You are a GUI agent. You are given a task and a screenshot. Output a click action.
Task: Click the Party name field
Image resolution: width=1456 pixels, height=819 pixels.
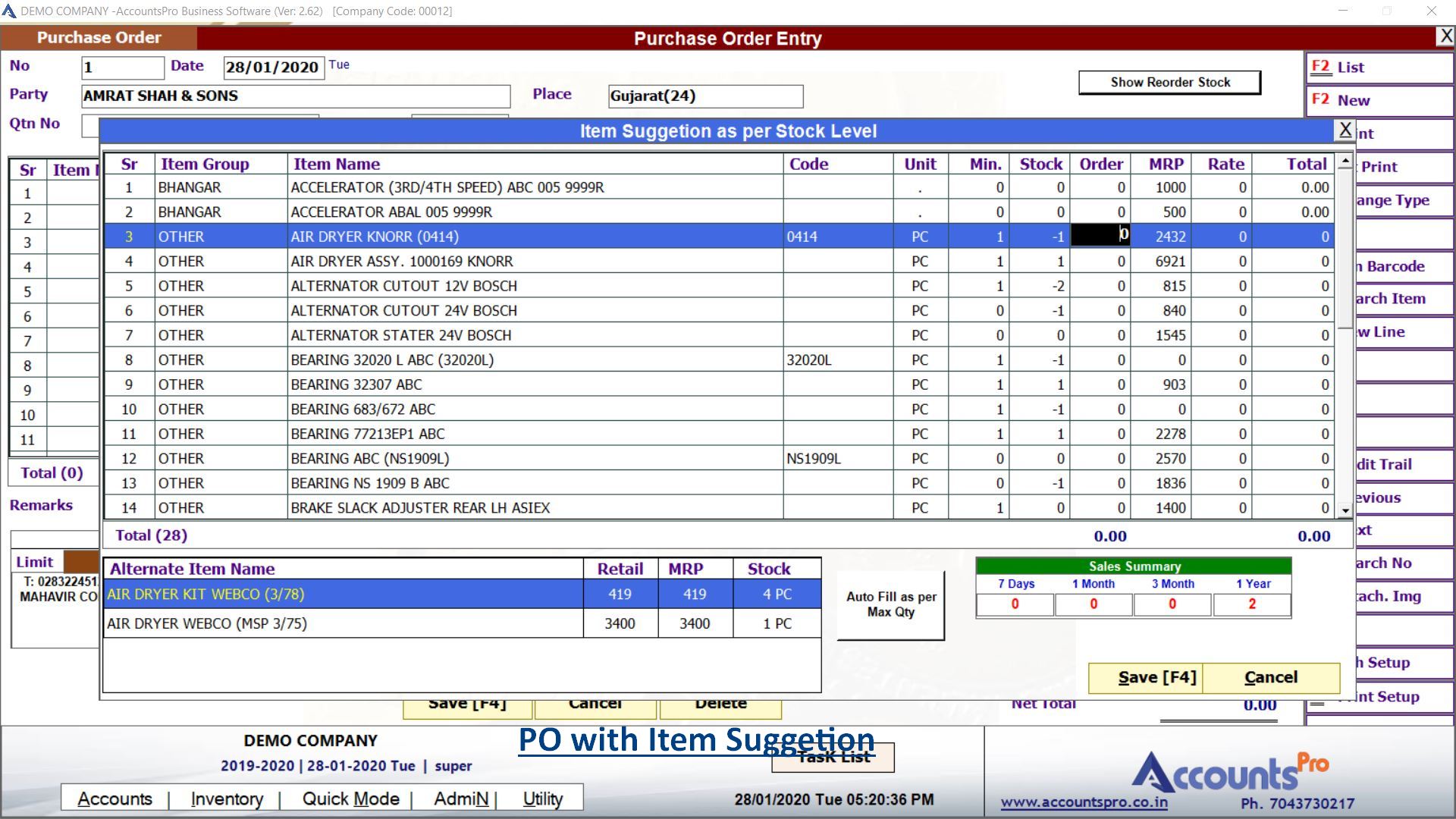[x=296, y=96]
